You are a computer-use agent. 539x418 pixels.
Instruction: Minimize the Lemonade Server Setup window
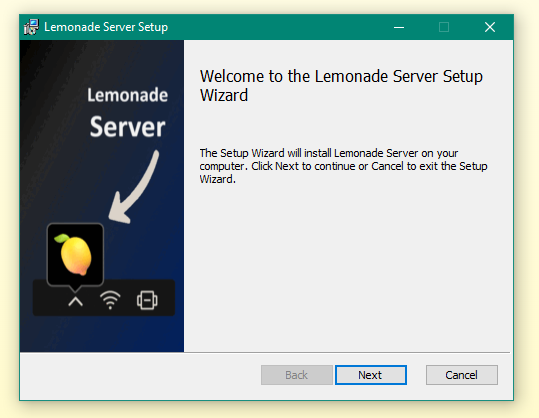(x=399, y=27)
